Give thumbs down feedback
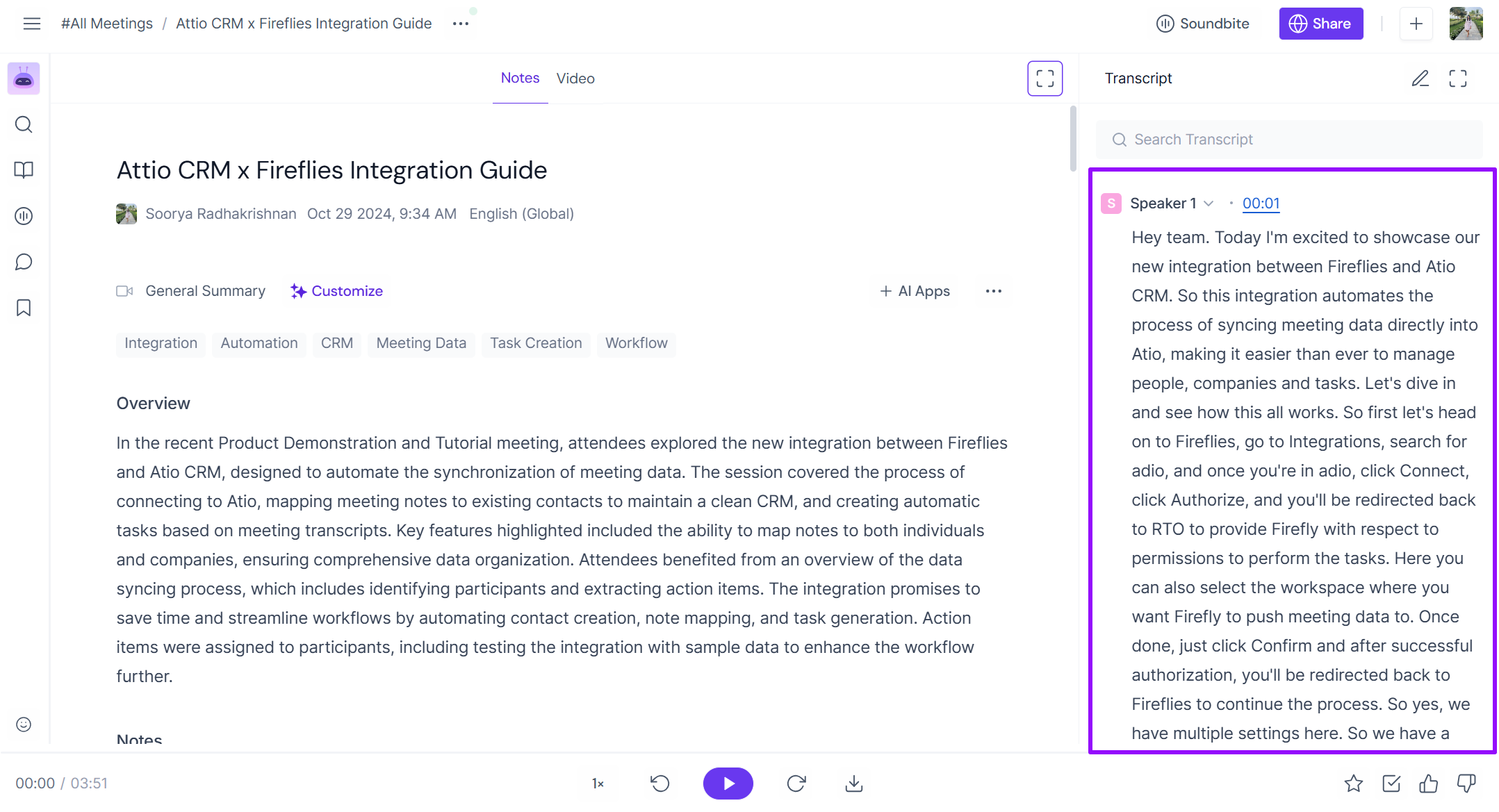 click(1466, 784)
